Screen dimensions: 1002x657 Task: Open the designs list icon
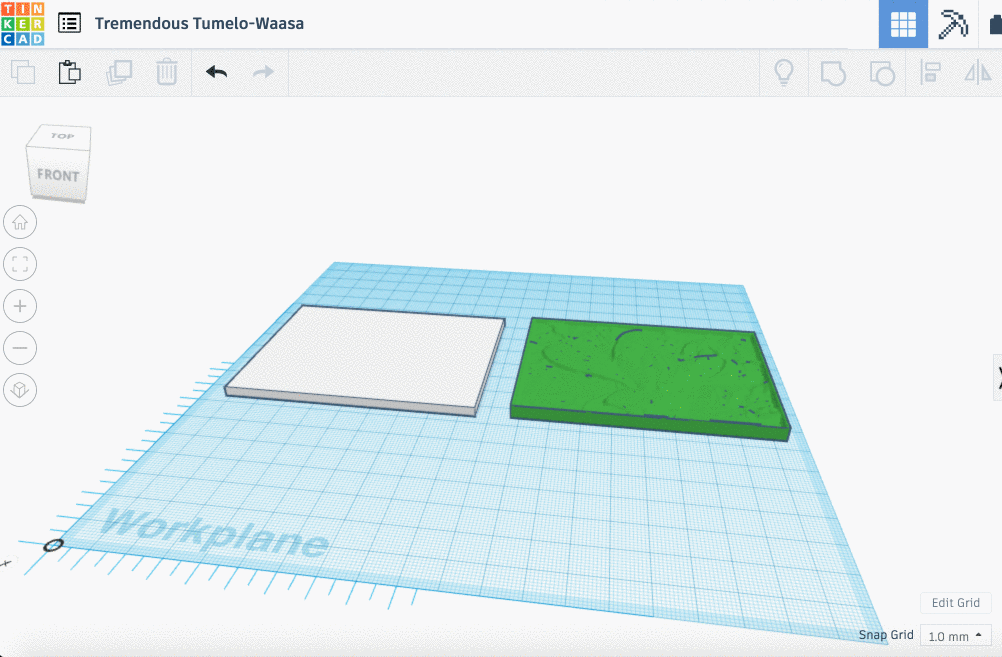pos(69,24)
